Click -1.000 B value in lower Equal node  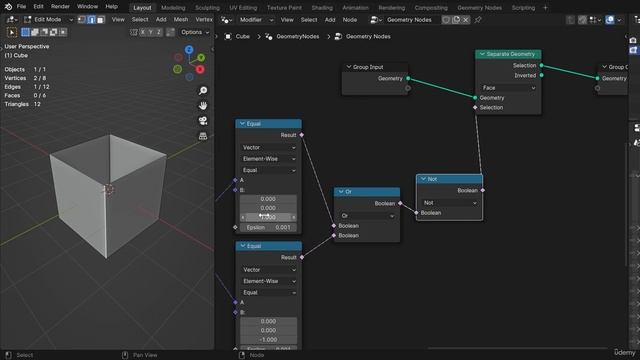(268, 340)
